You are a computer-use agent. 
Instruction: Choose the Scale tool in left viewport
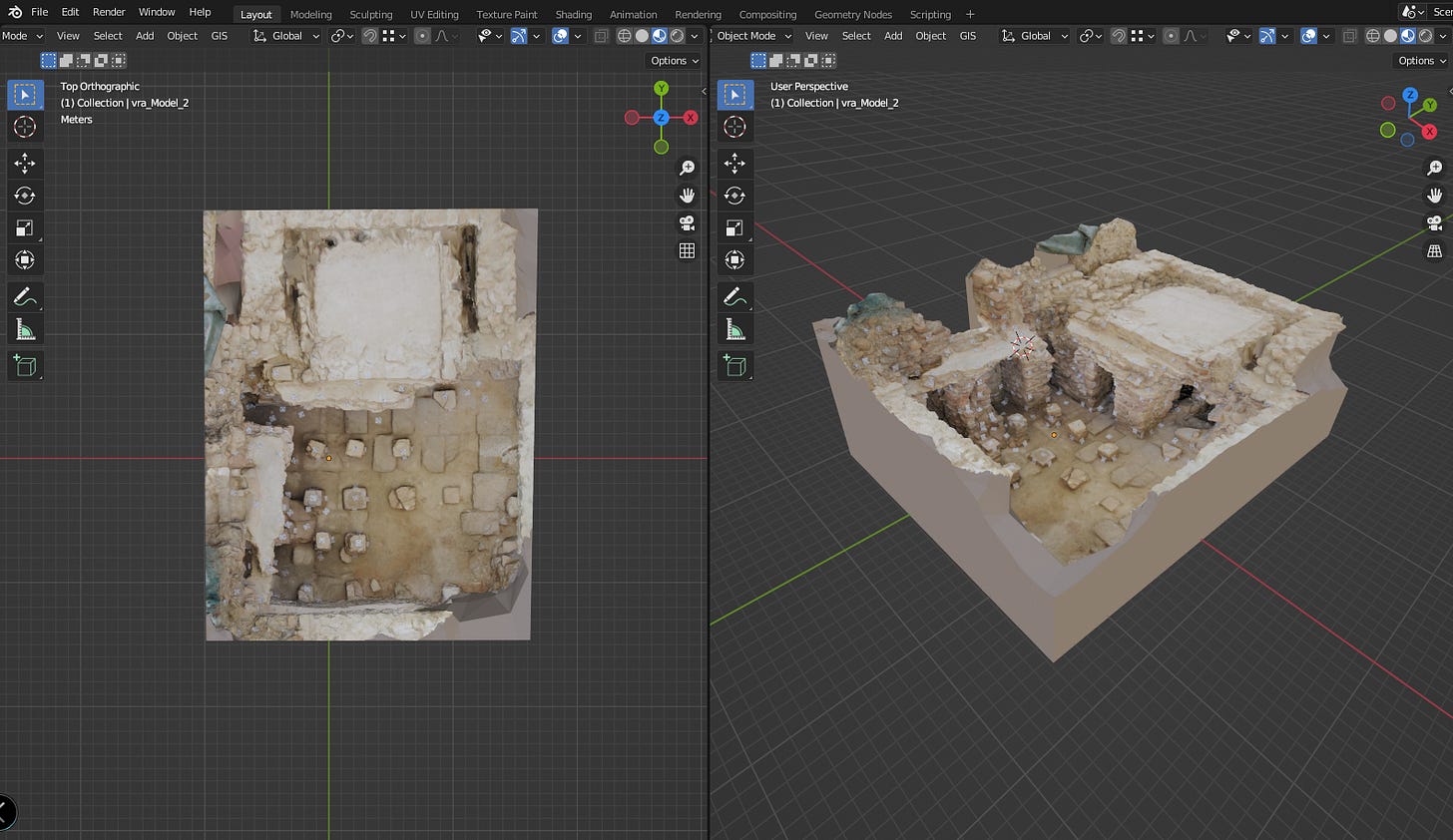pyautogui.click(x=25, y=228)
